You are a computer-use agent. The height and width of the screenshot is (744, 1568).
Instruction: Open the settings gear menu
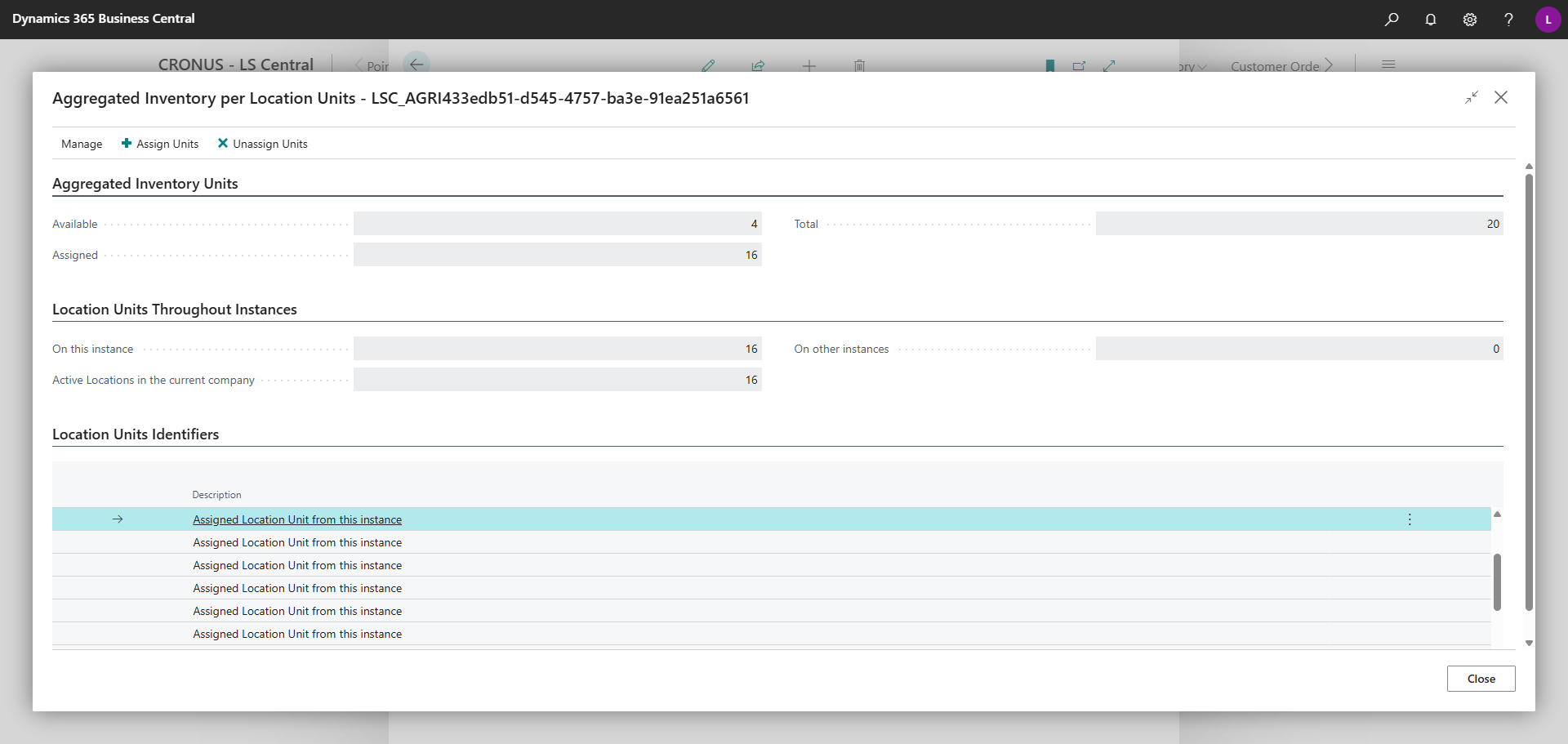point(1470,20)
